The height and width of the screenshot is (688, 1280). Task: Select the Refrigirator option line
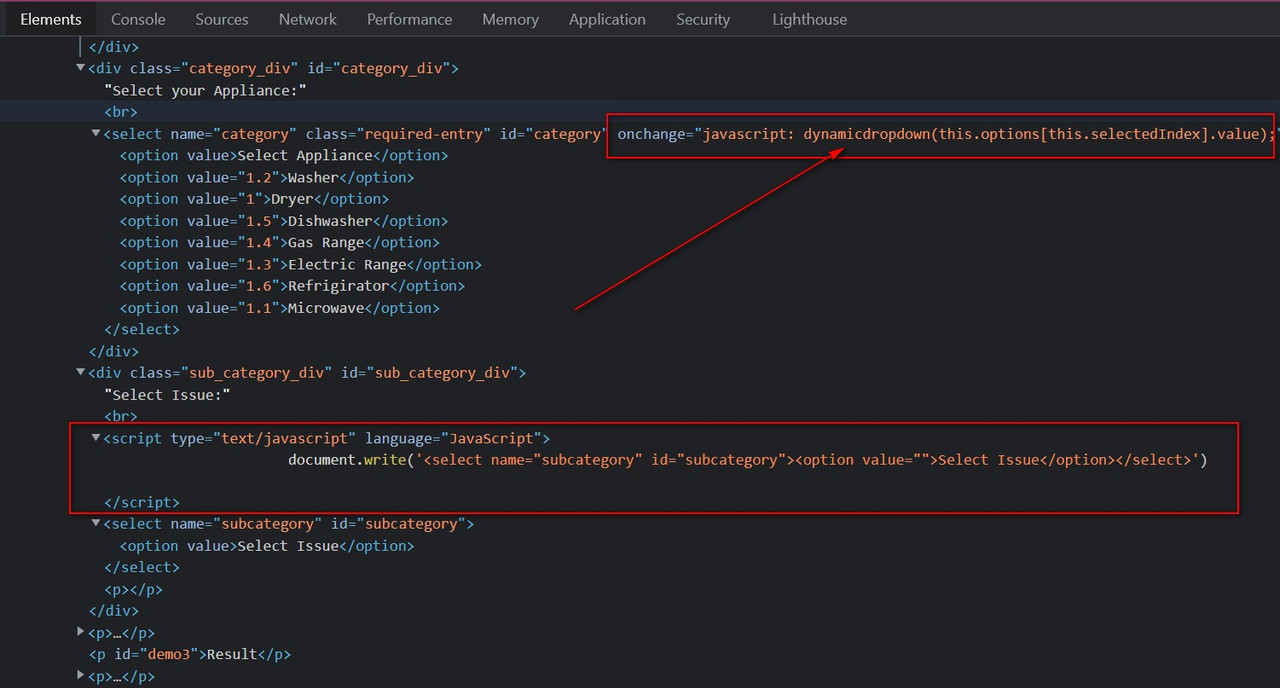point(292,286)
